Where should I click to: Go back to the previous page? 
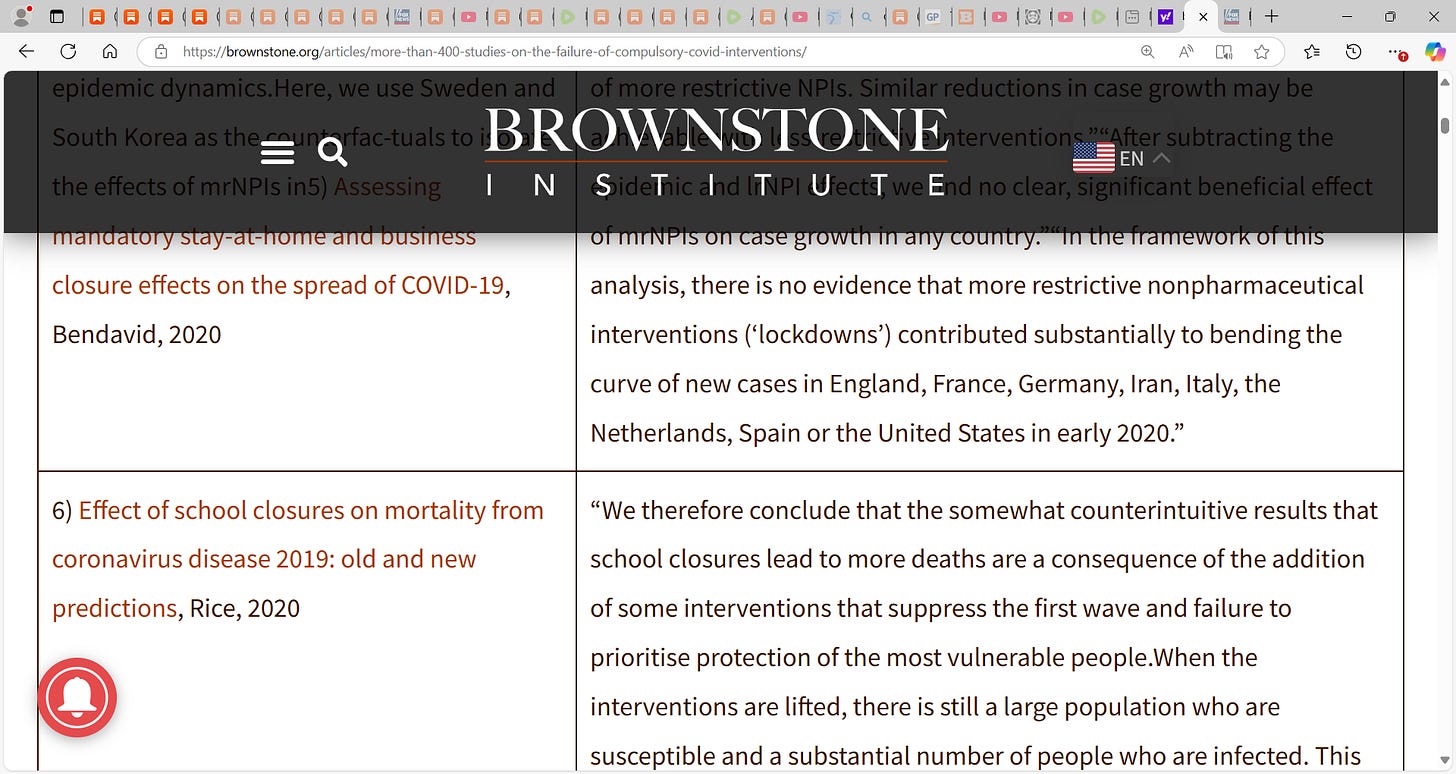click(x=27, y=52)
